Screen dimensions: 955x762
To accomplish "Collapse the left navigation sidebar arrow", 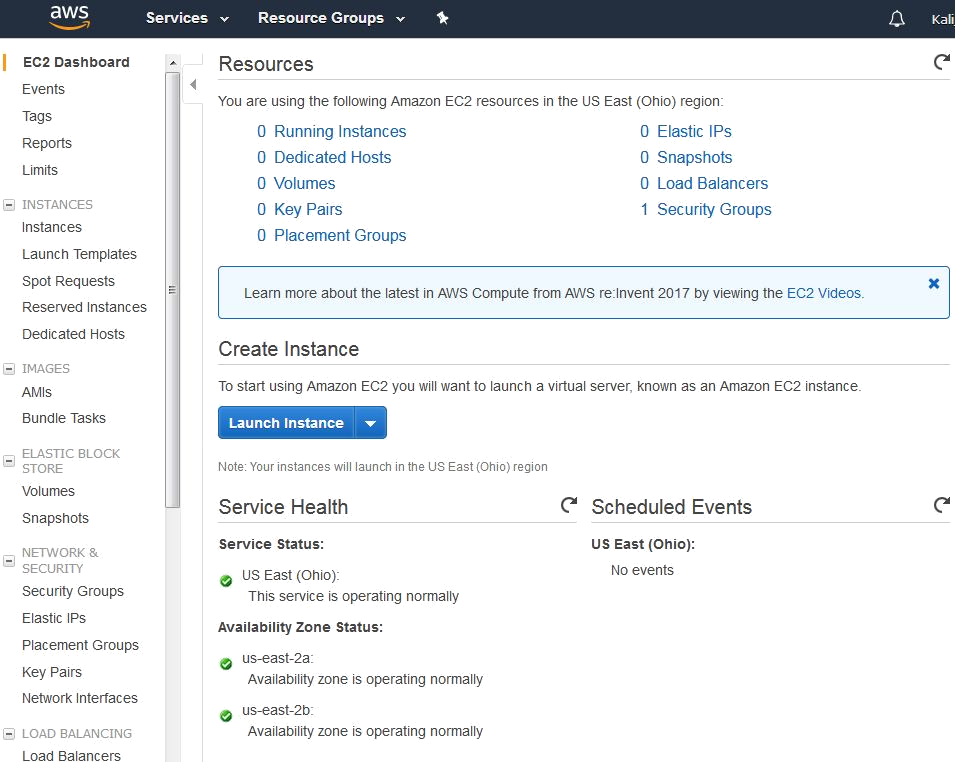I will pos(193,85).
